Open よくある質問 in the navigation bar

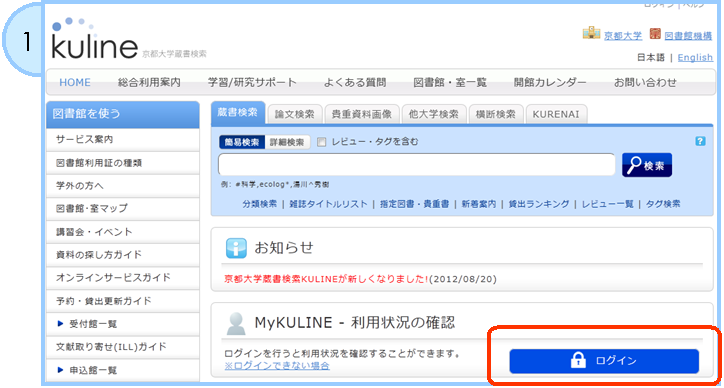point(355,83)
